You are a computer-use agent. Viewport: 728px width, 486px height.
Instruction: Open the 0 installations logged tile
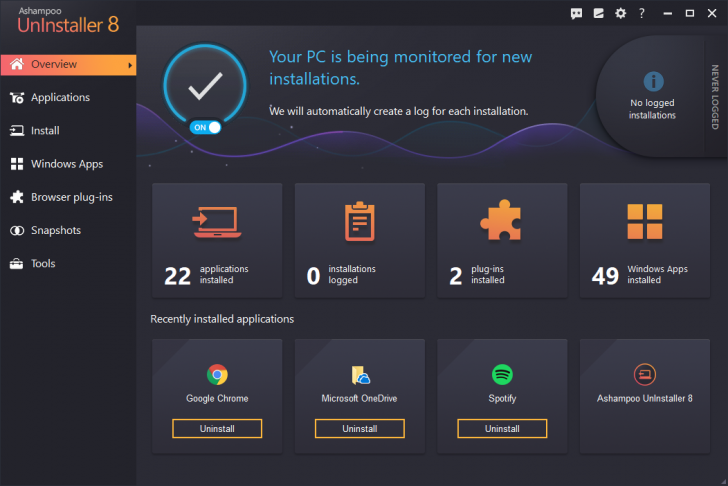(359, 240)
